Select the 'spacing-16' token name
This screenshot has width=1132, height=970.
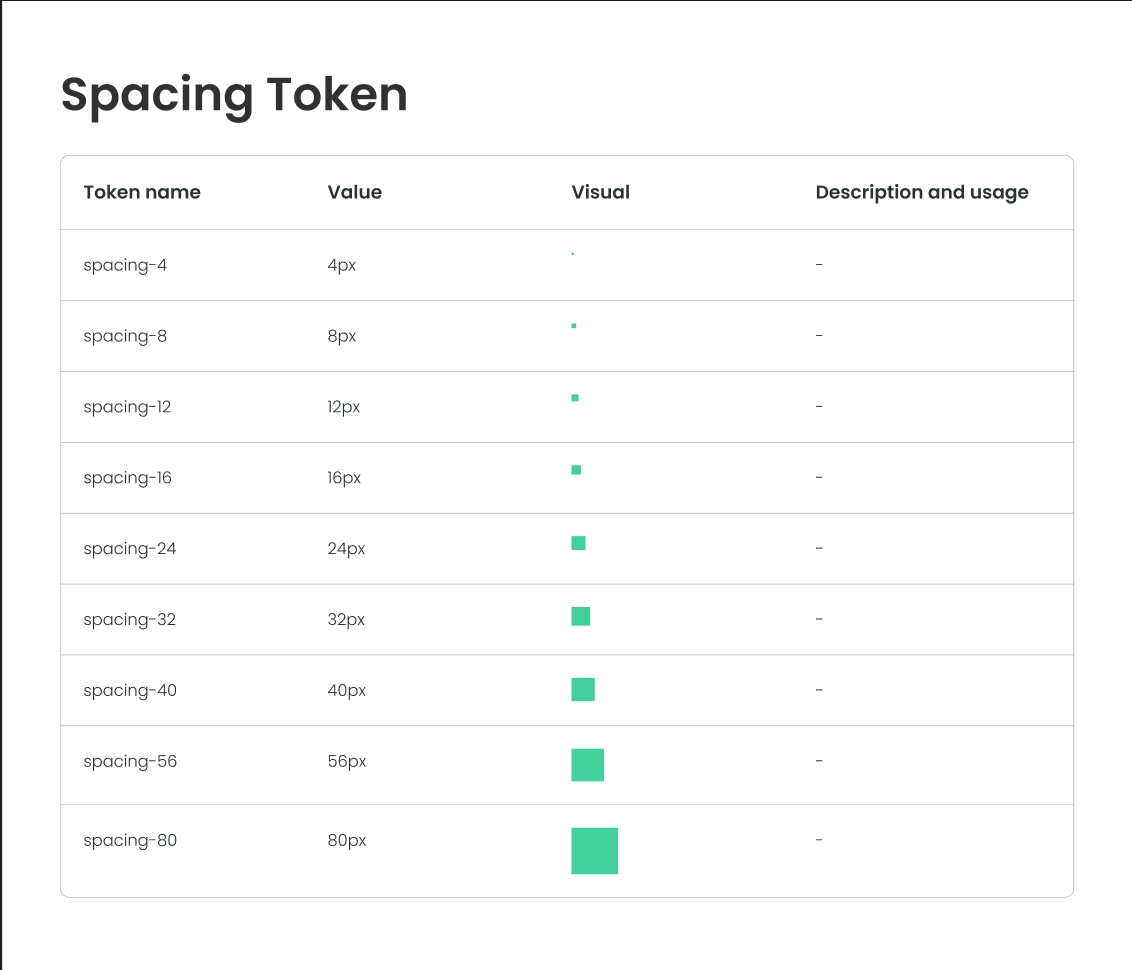pos(128,478)
